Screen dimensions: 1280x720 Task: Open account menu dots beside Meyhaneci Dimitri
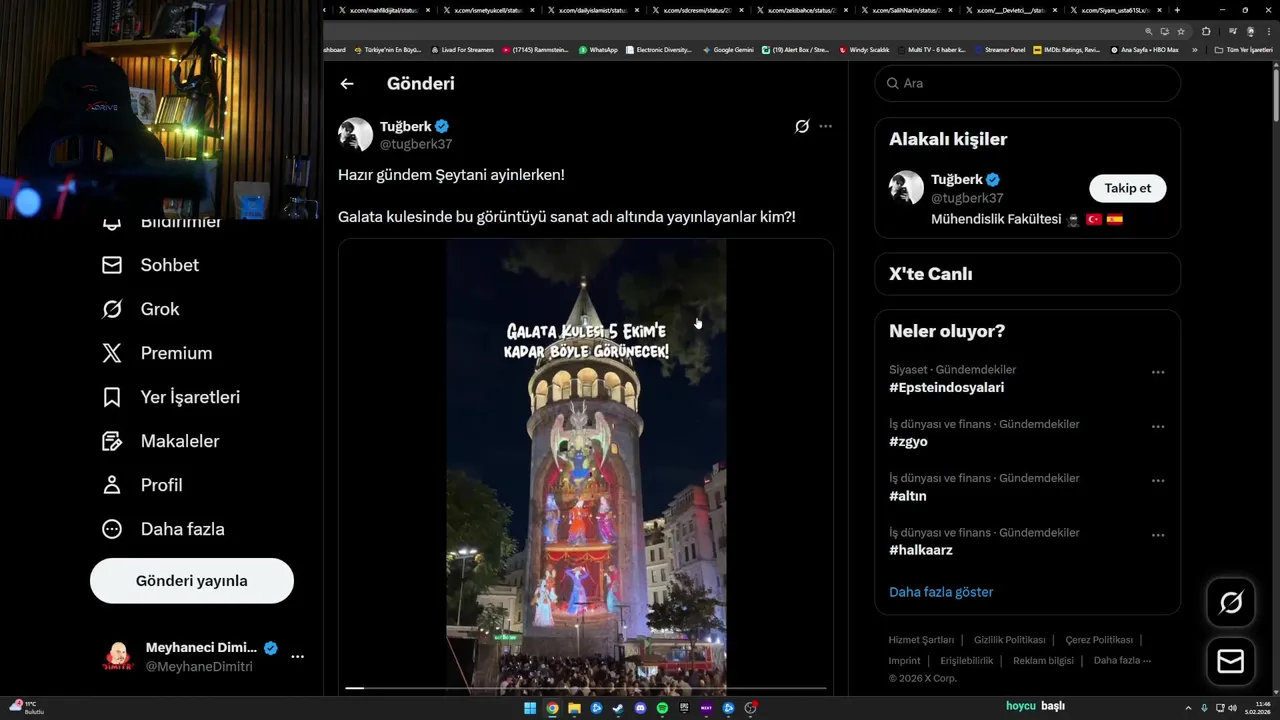pos(297,657)
